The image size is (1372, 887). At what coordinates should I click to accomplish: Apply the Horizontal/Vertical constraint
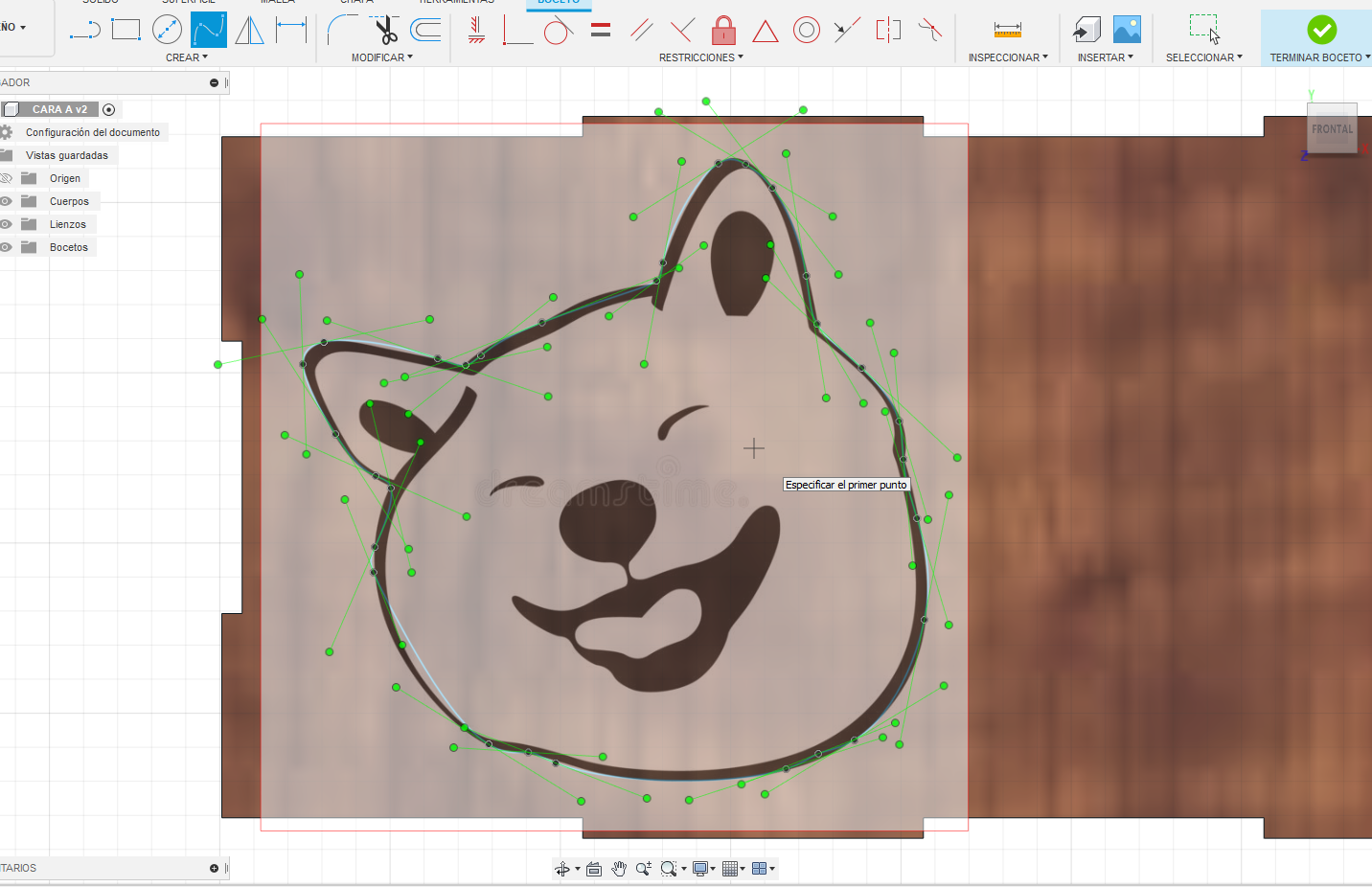point(476,30)
